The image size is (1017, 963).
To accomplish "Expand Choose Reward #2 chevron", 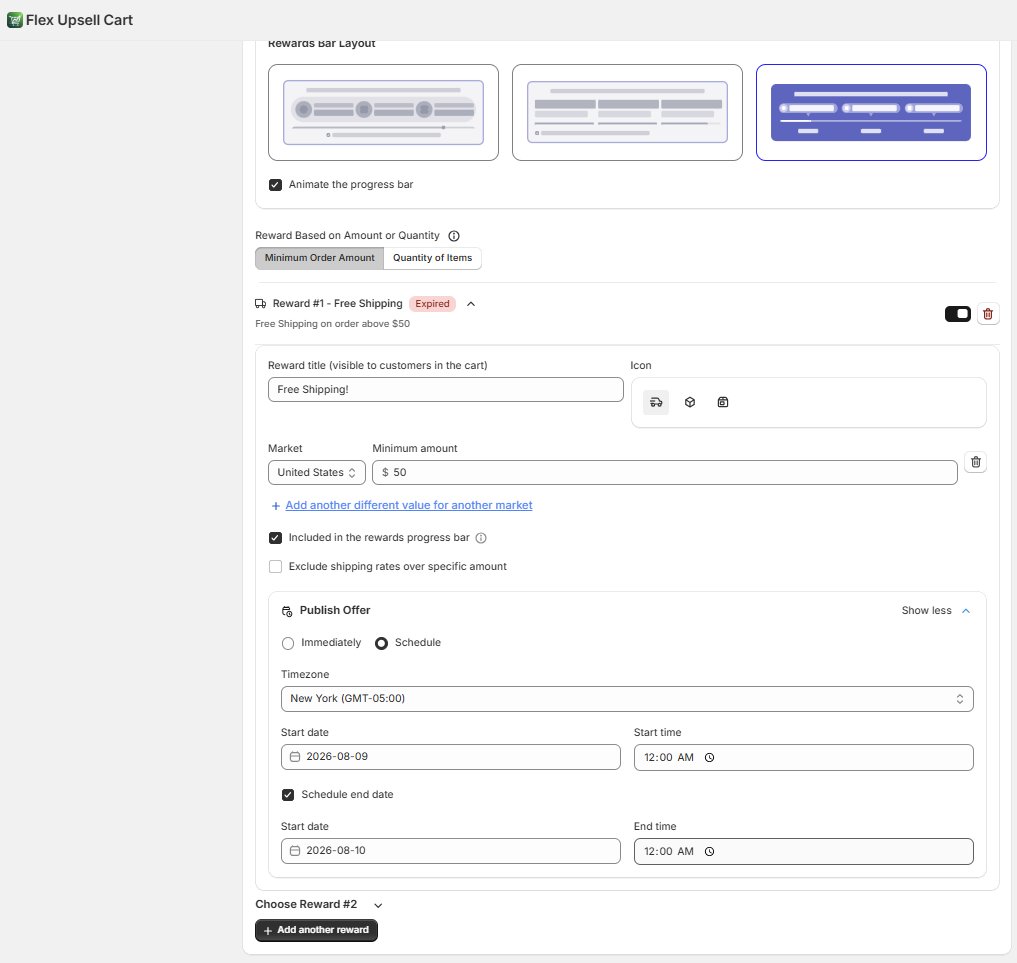I will (378, 905).
